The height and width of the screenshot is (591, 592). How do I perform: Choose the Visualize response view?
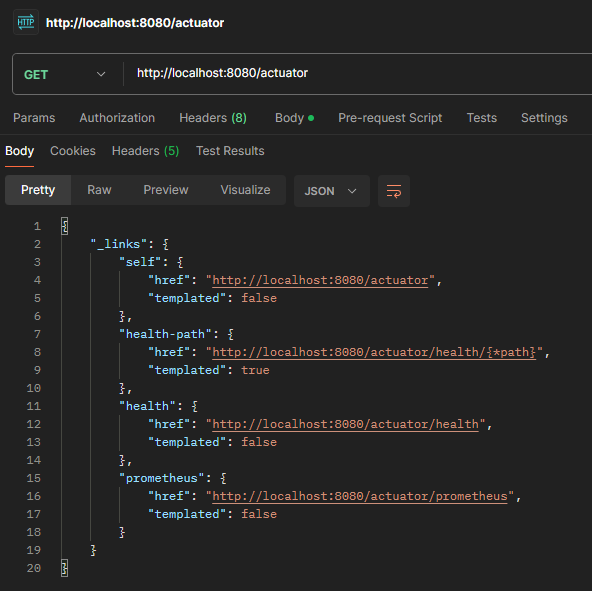point(245,190)
